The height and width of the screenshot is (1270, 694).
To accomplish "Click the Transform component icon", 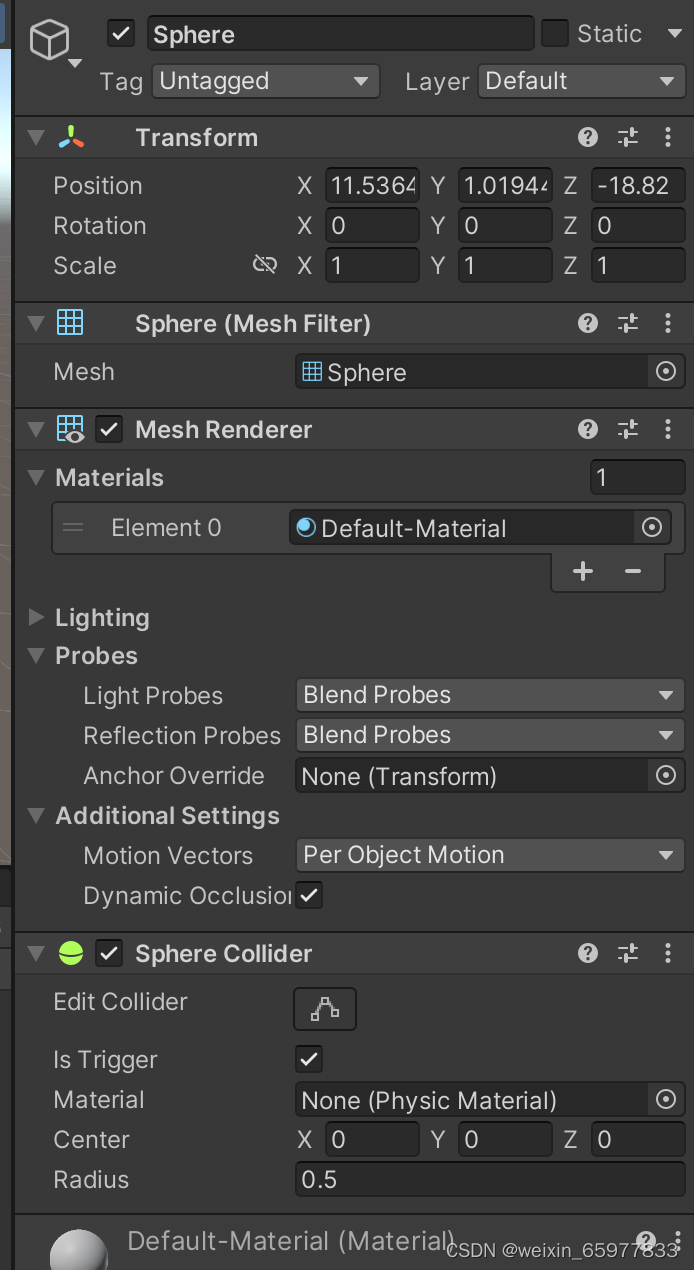I will click(x=70, y=138).
